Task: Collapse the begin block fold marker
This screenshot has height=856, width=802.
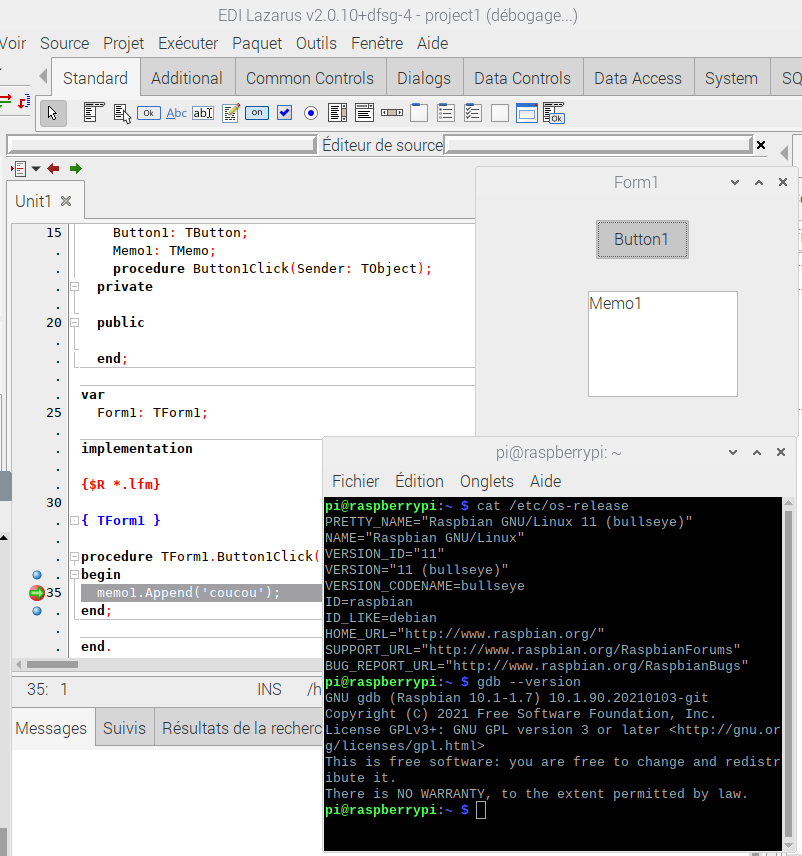Action: pos(75,575)
